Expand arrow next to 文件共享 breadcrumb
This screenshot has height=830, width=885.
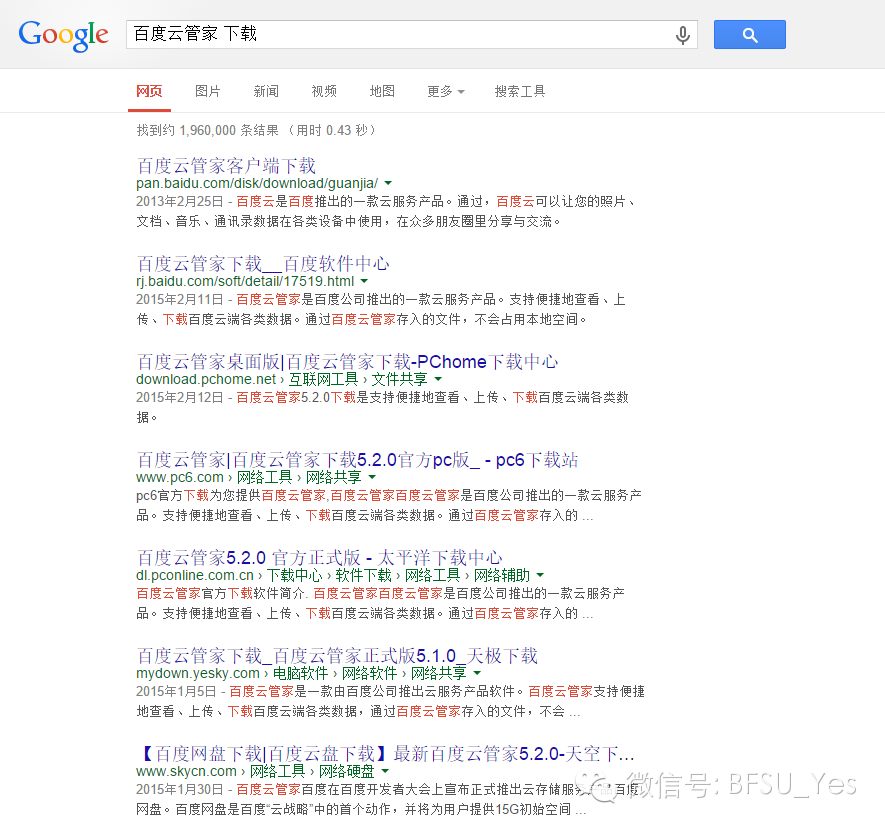[438, 379]
